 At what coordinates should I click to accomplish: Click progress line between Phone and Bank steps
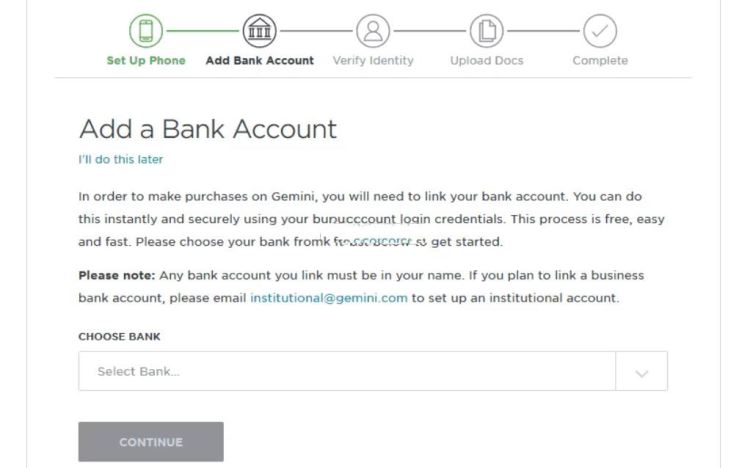[202, 31]
